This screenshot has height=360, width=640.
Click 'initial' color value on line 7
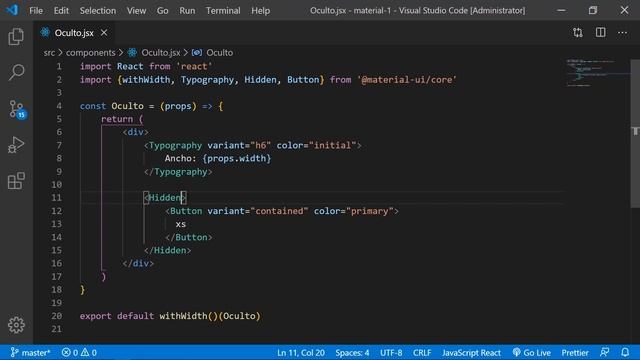[332, 145]
